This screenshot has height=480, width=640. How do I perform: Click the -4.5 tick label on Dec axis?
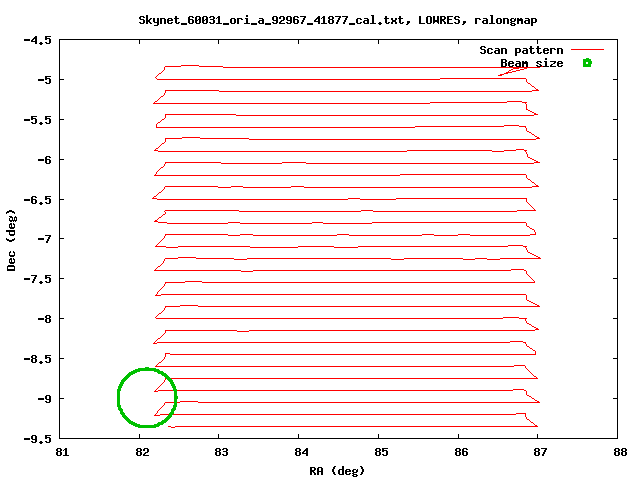pos(37,40)
